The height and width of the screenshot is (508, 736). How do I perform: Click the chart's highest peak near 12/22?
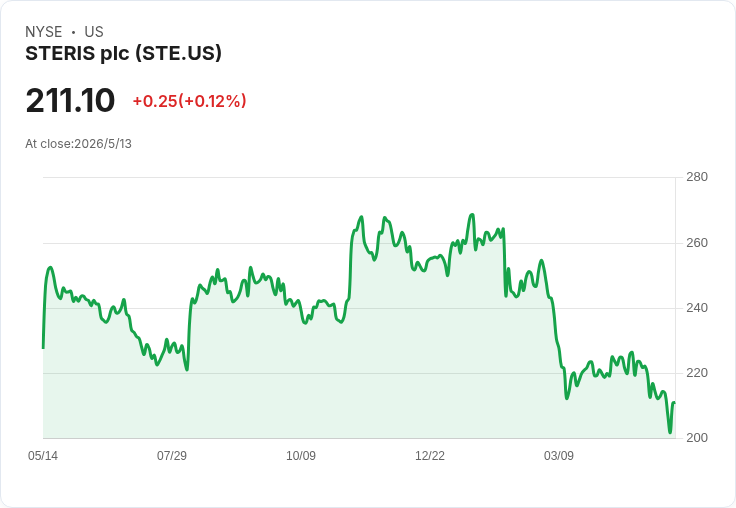pos(472,215)
